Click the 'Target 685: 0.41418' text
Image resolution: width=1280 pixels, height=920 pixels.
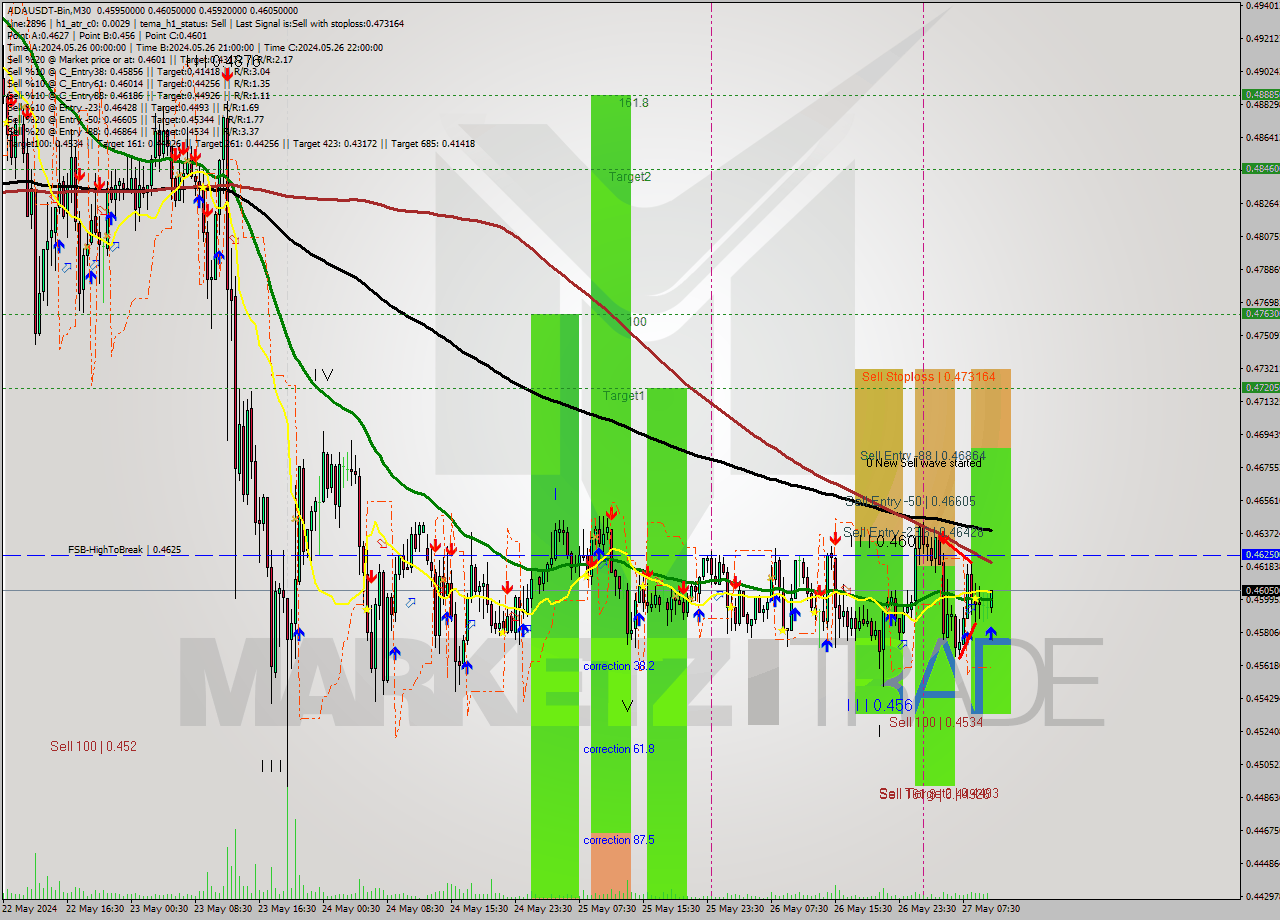click(x=433, y=144)
